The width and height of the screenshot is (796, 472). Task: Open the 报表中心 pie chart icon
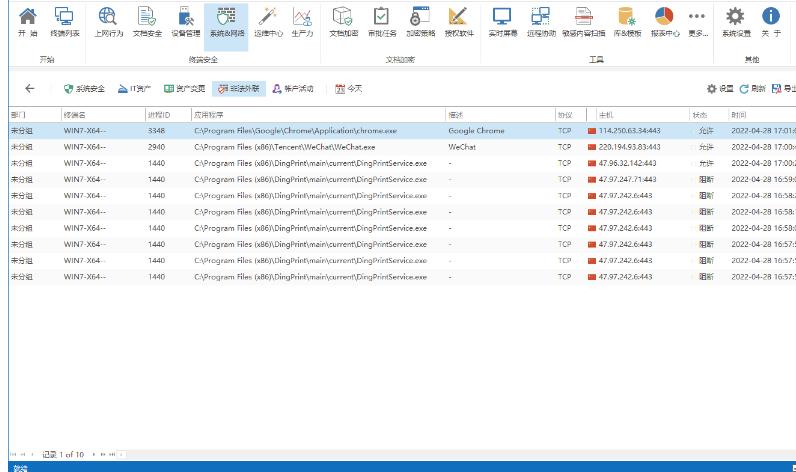click(664, 22)
